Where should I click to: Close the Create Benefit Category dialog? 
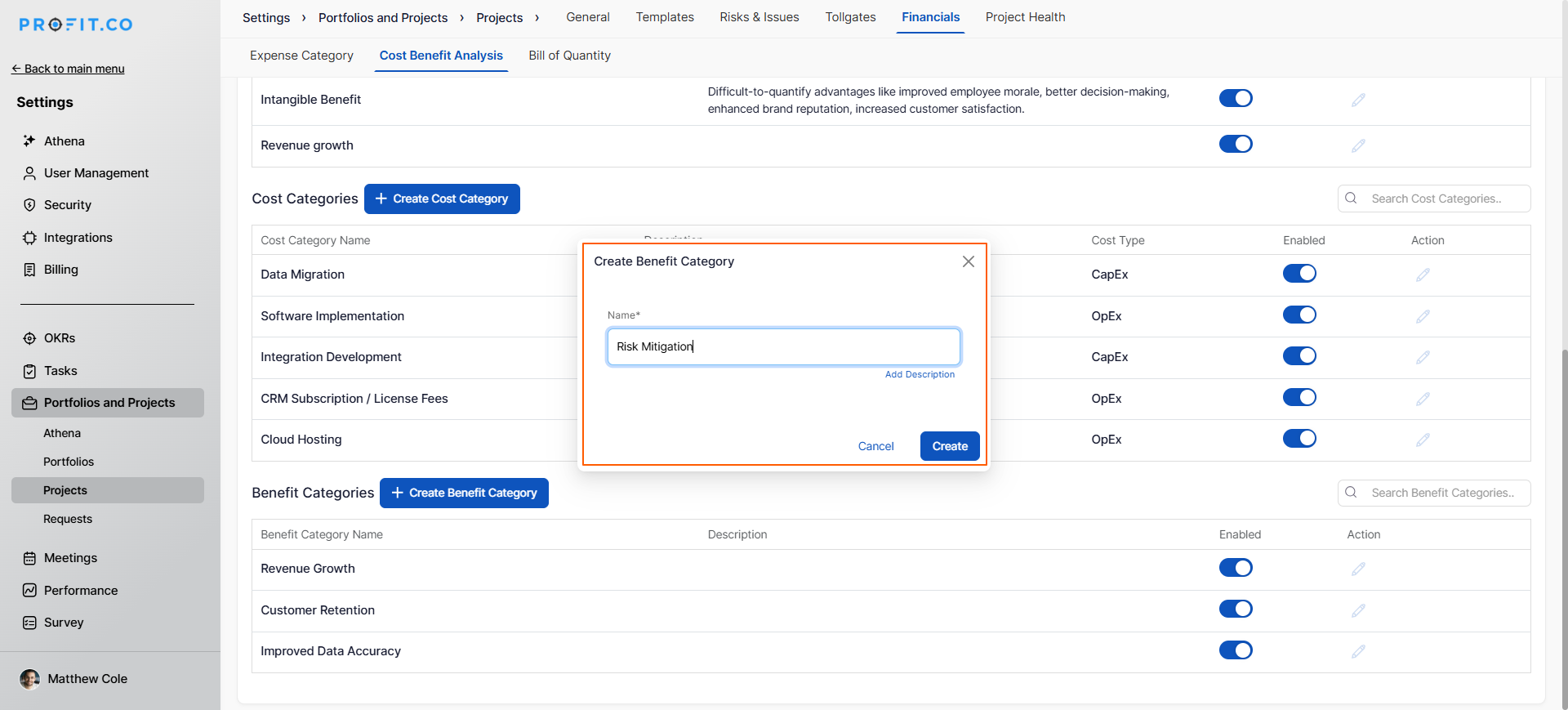tap(968, 261)
